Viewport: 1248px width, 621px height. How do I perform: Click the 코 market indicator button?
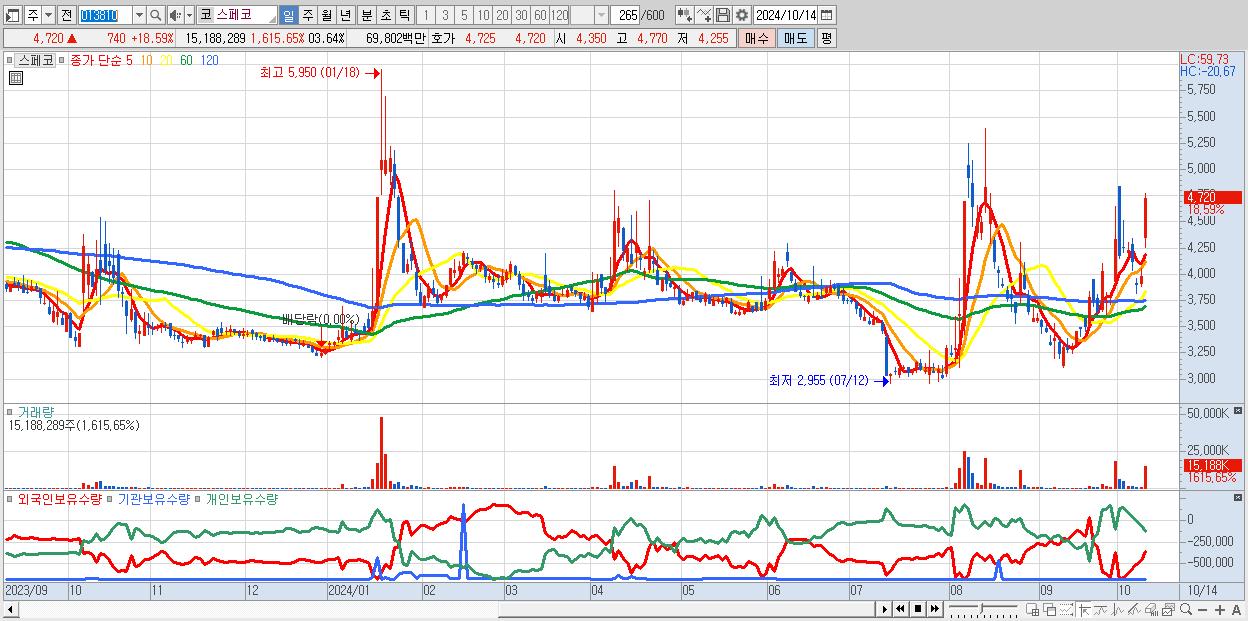[205, 15]
